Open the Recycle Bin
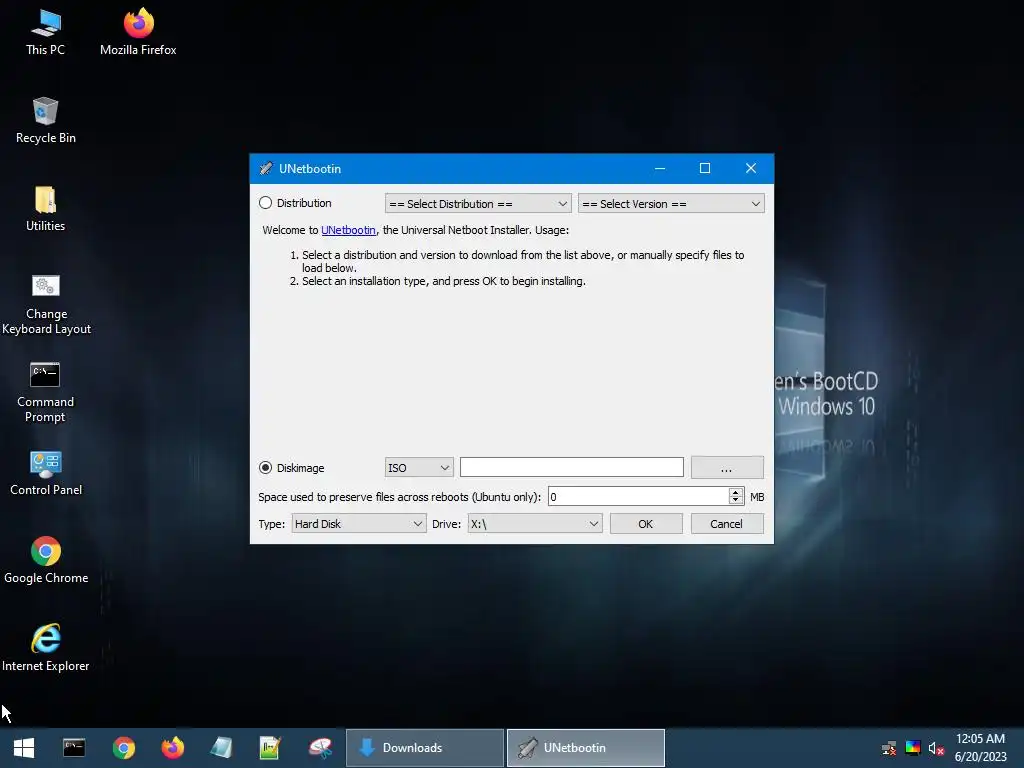Viewport: 1024px width, 768px height. [46, 120]
